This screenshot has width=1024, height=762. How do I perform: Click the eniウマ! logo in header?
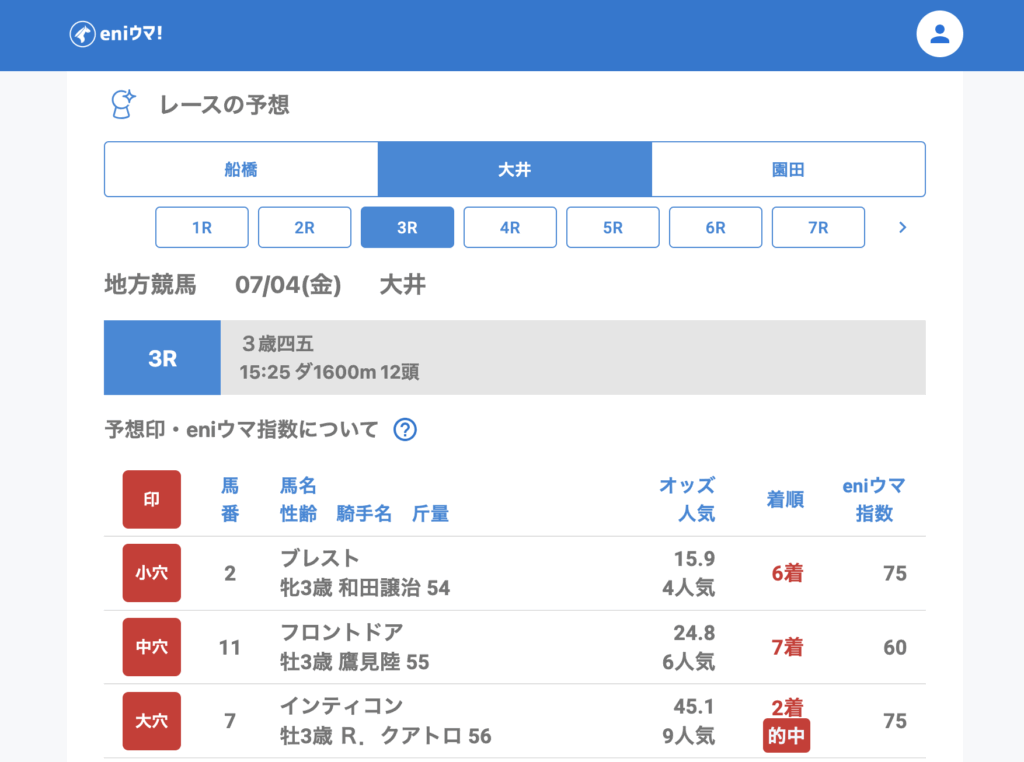[116, 34]
